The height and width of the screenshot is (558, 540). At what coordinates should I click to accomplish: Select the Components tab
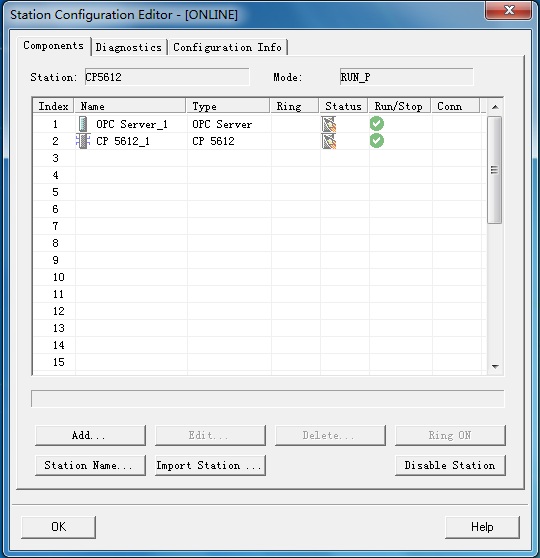click(x=53, y=46)
